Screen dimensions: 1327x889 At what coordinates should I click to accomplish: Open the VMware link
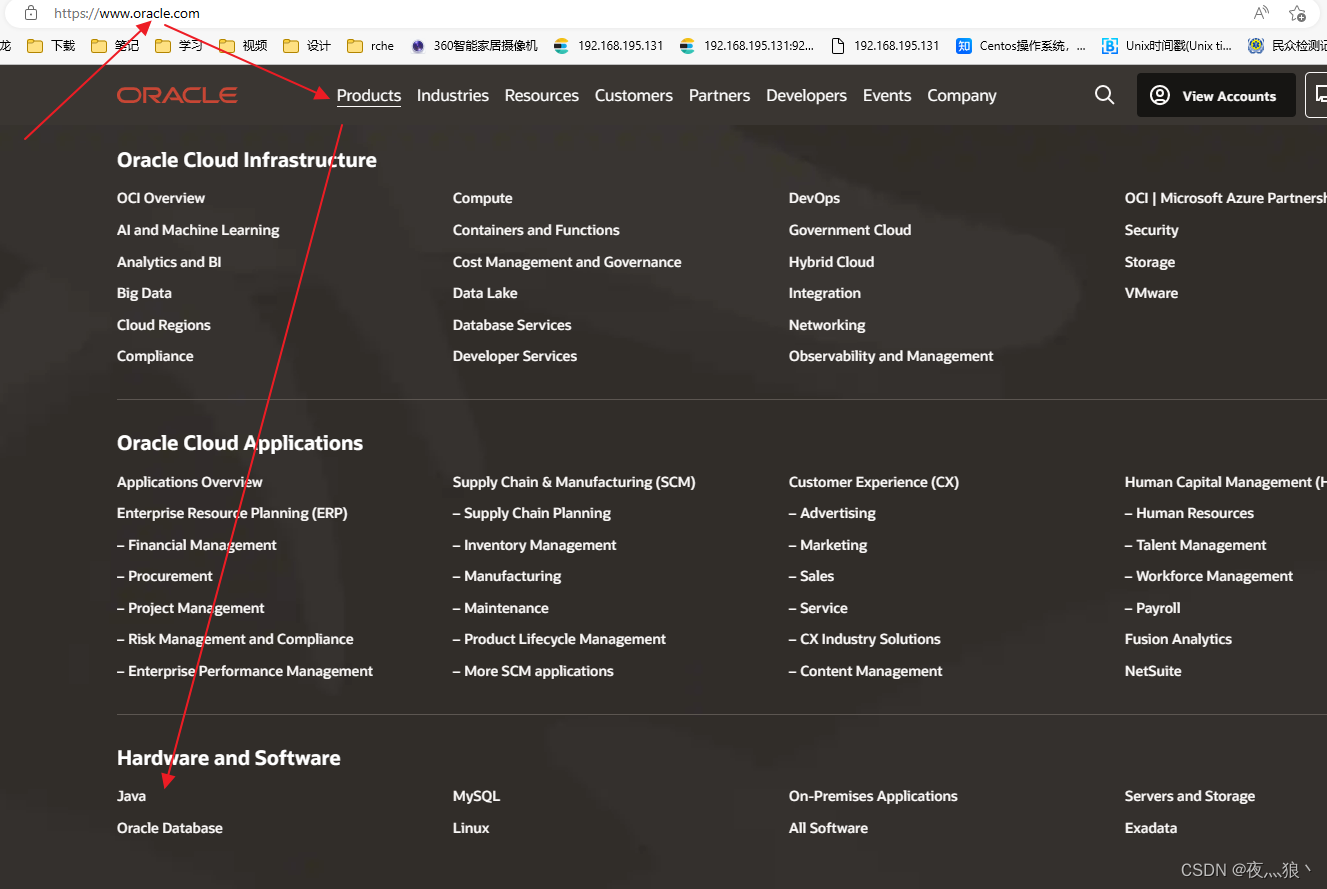[x=1151, y=293]
